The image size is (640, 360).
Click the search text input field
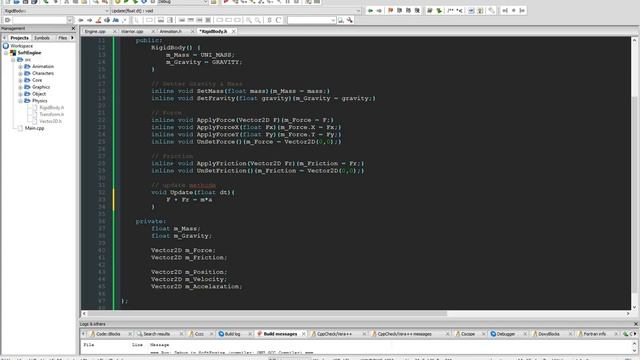coord(39,20)
